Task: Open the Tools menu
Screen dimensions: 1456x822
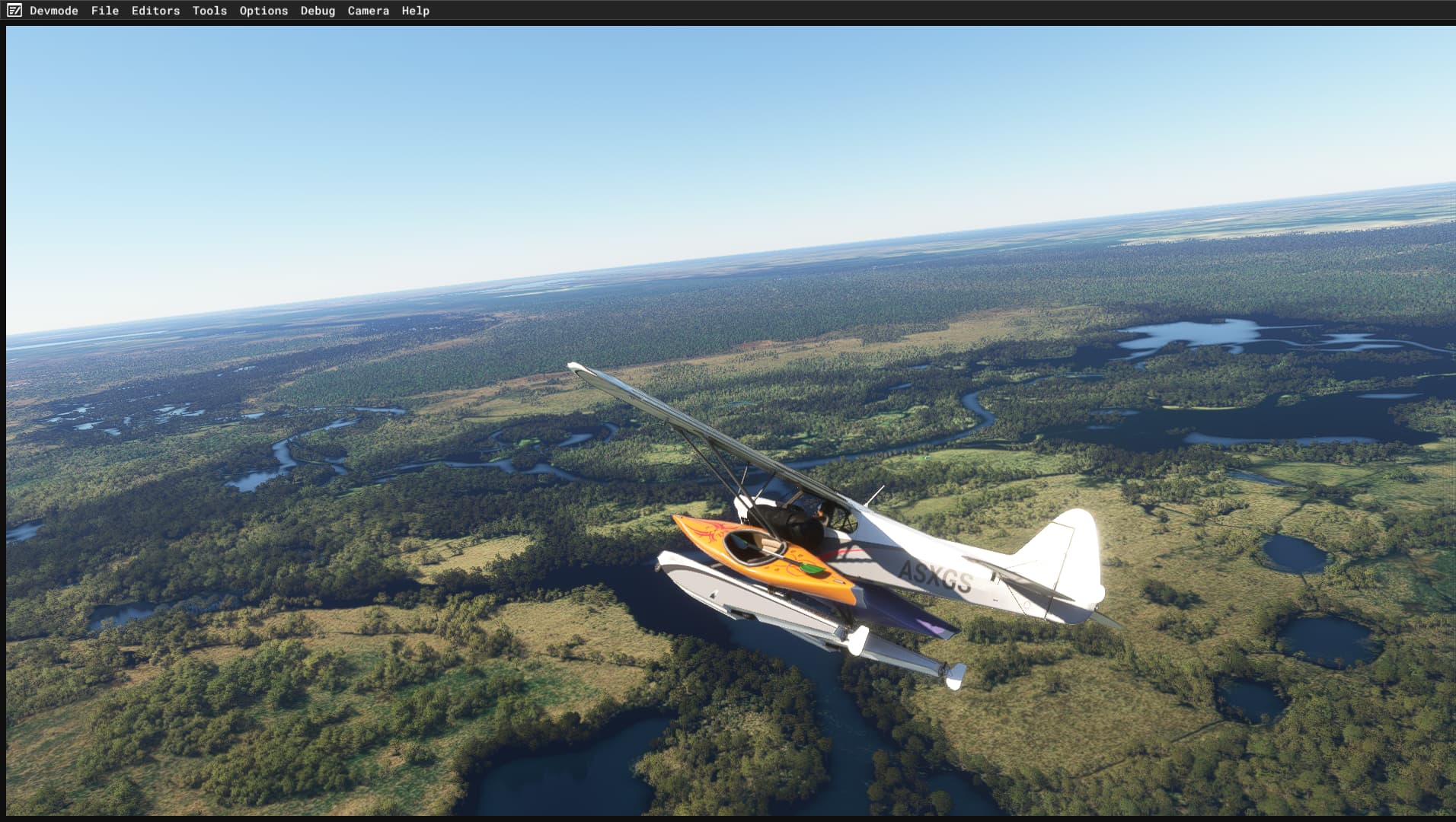Action: (209, 11)
